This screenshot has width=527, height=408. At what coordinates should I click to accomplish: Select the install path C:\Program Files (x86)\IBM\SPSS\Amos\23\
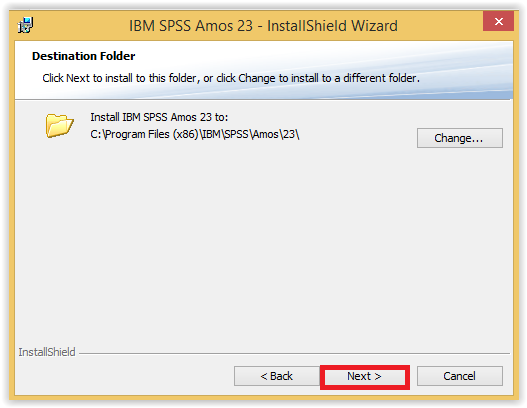195,134
